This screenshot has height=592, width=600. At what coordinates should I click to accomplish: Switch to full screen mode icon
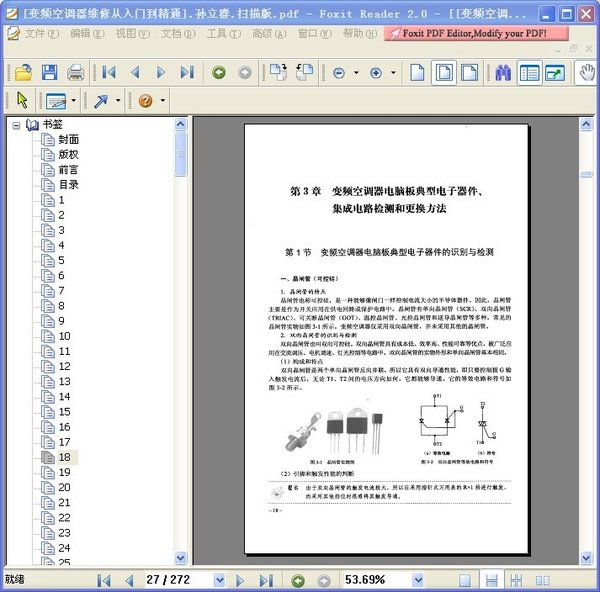555,73
